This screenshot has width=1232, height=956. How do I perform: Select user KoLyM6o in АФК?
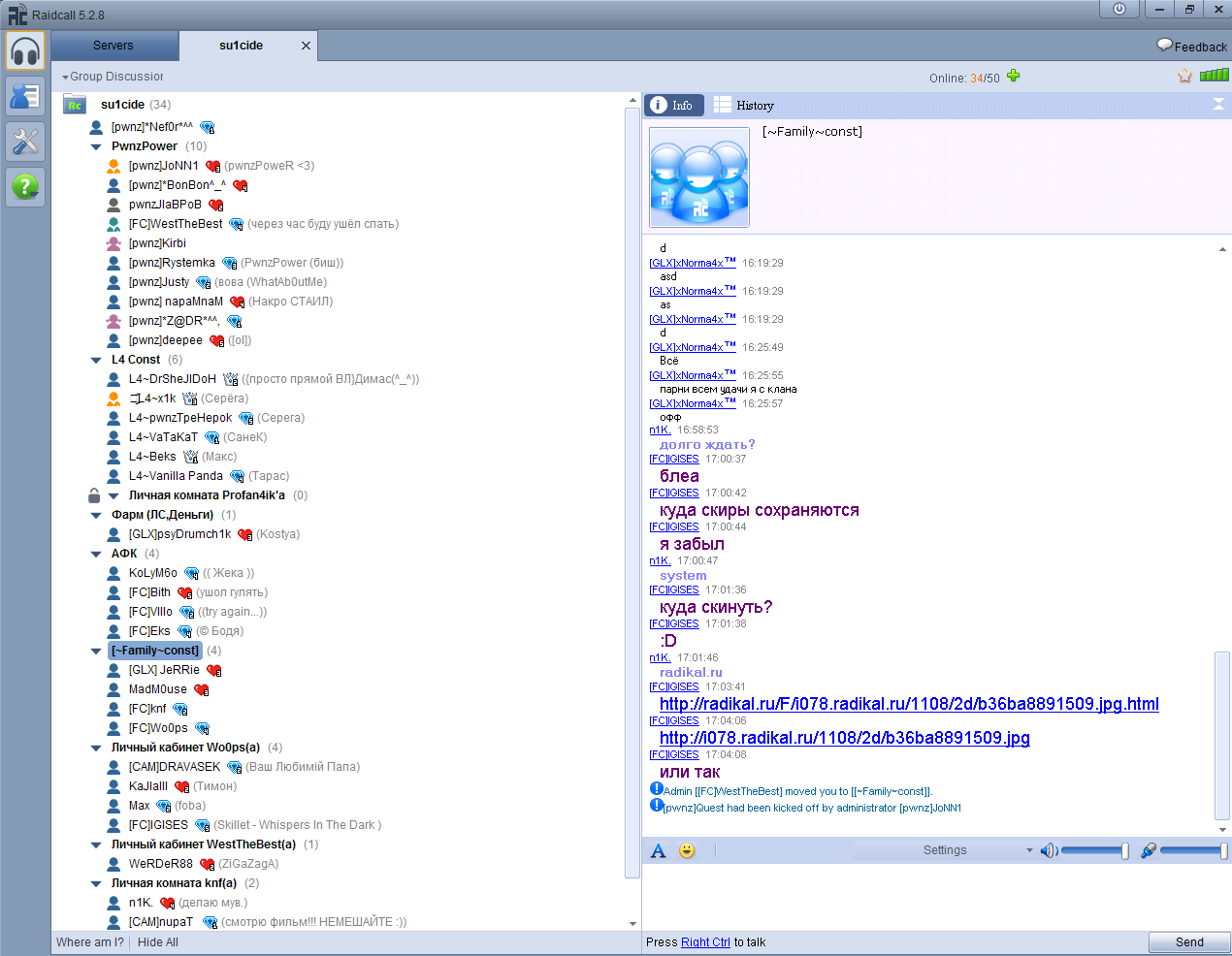153,573
